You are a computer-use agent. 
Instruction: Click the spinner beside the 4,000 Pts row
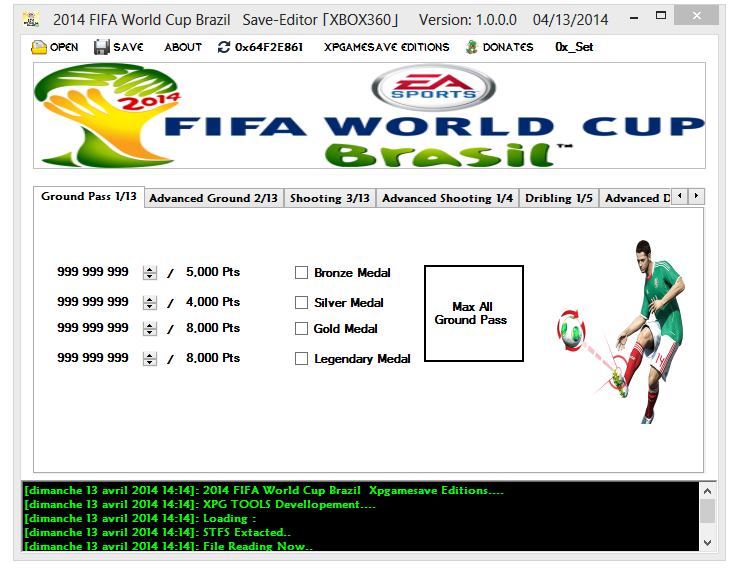tap(150, 302)
